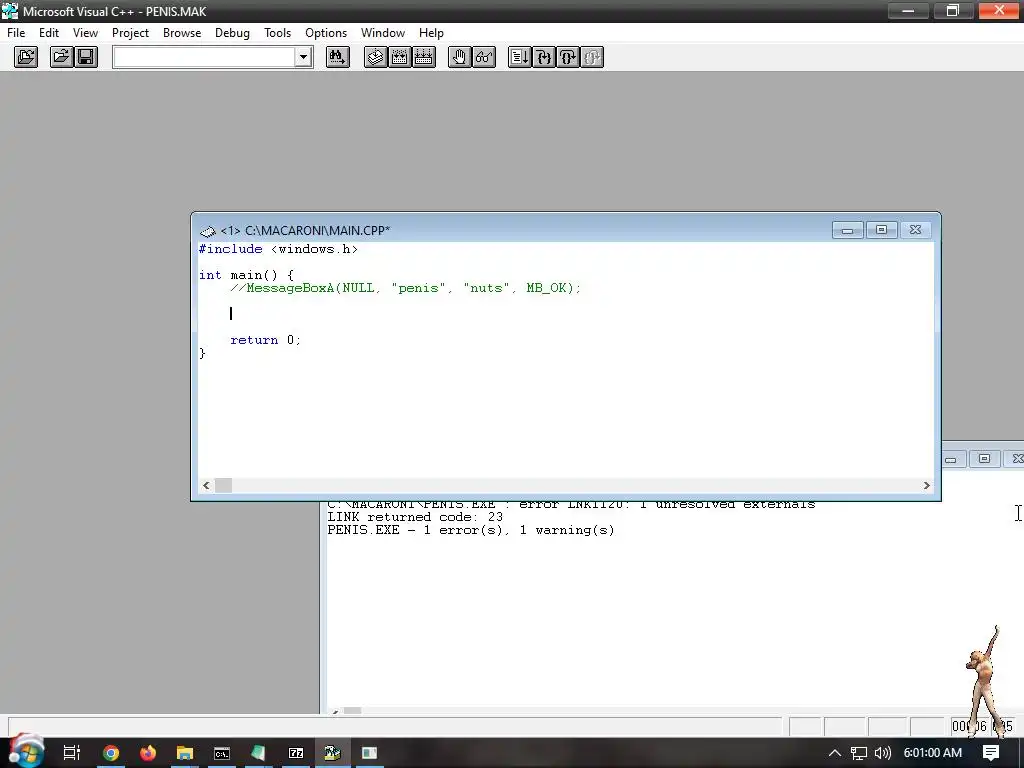The height and width of the screenshot is (768, 1024).
Task: Click the Rebuild All toolbar icon
Action: click(x=424, y=57)
